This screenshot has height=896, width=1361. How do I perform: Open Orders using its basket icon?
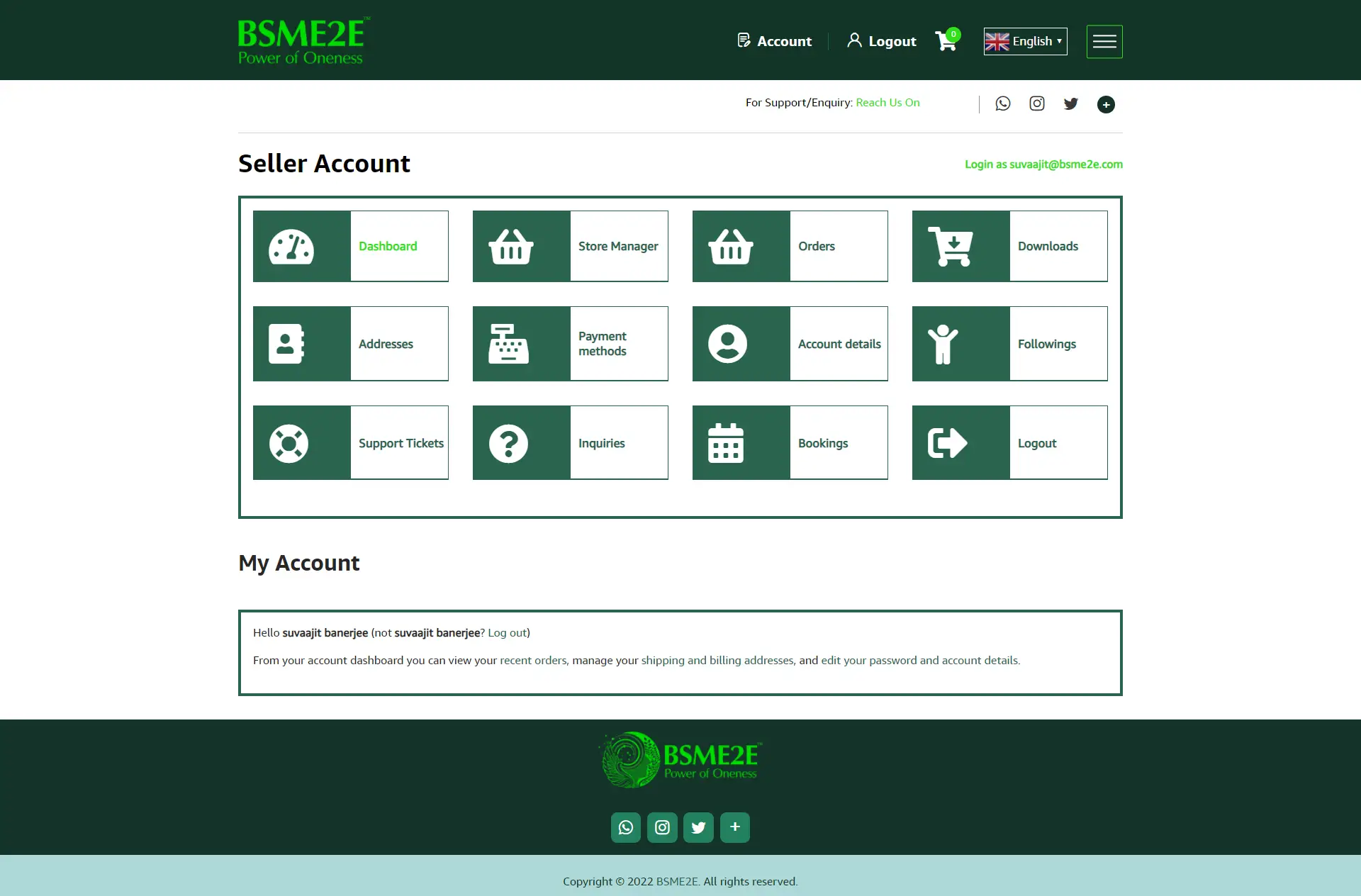tap(729, 246)
